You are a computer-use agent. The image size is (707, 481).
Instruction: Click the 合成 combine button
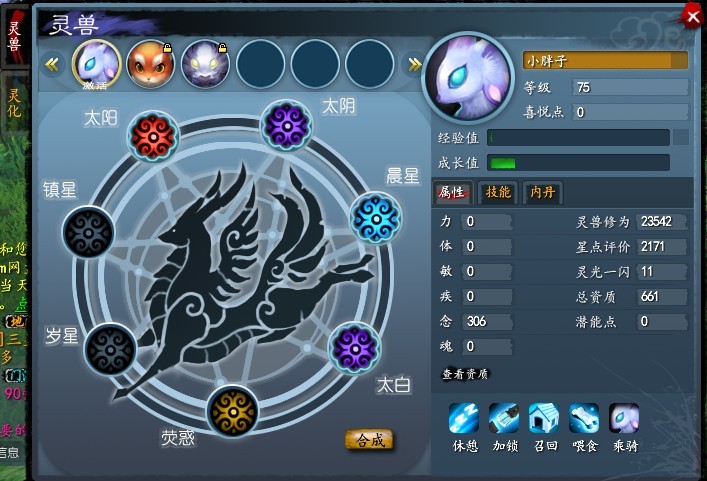click(369, 440)
